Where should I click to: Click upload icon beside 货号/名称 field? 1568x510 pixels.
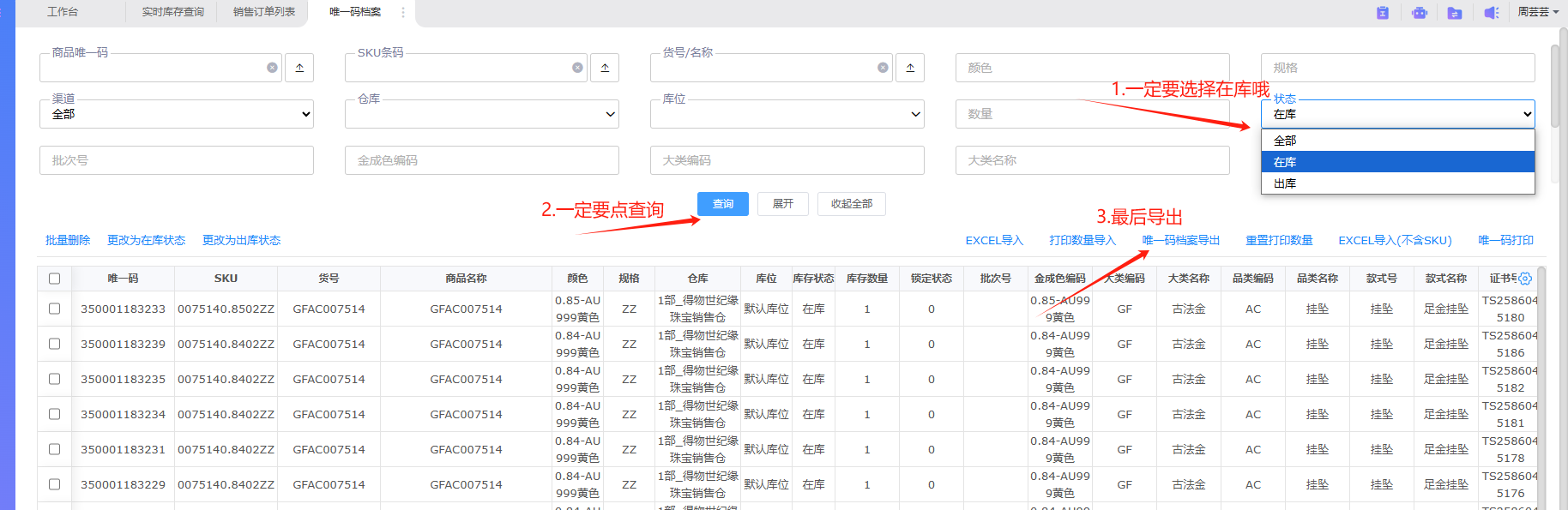click(910, 68)
